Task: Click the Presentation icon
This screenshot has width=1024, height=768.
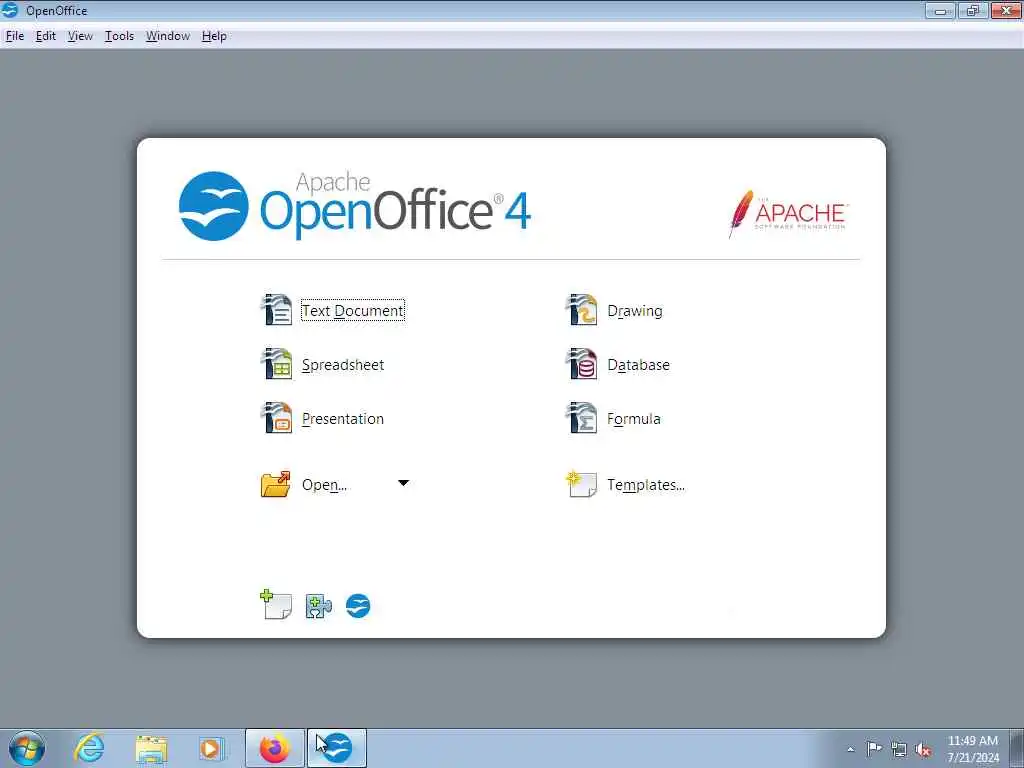Action: pyautogui.click(x=277, y=418)
